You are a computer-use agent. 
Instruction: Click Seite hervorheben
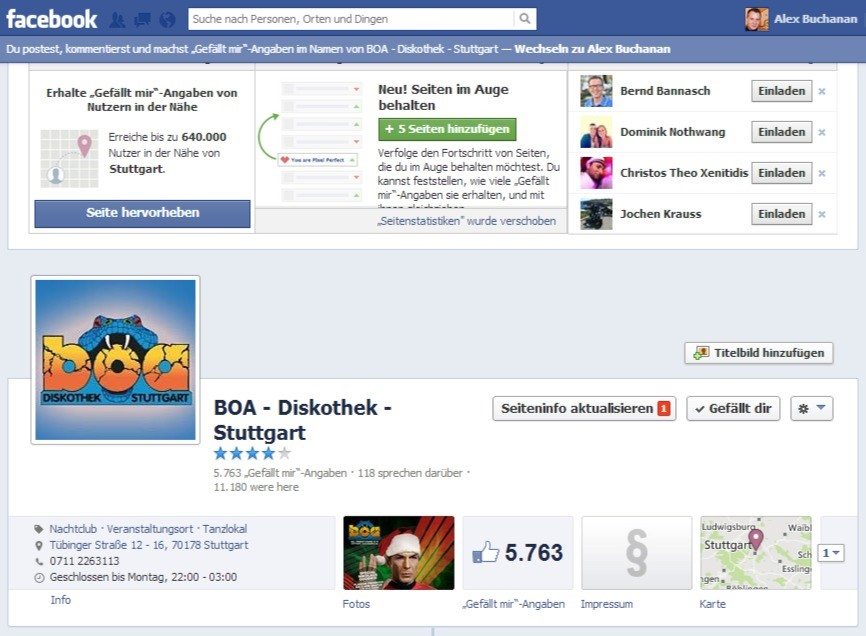coord(141,214)
